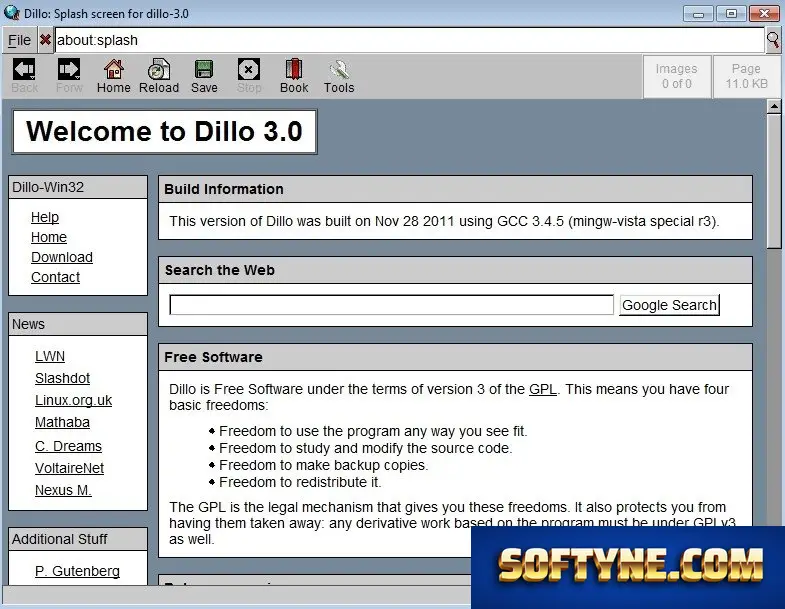Image resolution: width=785 pixels, height=609 pixels.
Task: Click the Additional Stuff panel header
Action: [x=78, y=539]
